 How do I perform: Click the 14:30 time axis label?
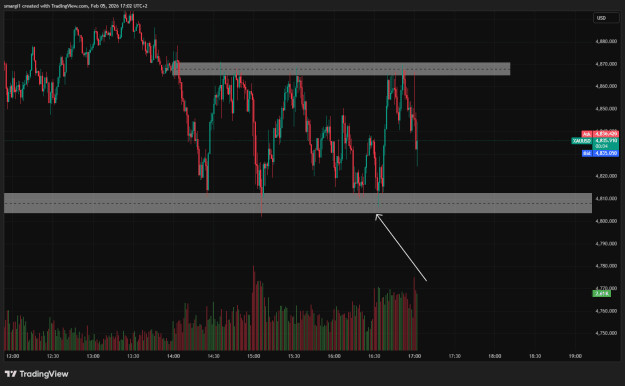pyautogui.click(x=214, y=356)
